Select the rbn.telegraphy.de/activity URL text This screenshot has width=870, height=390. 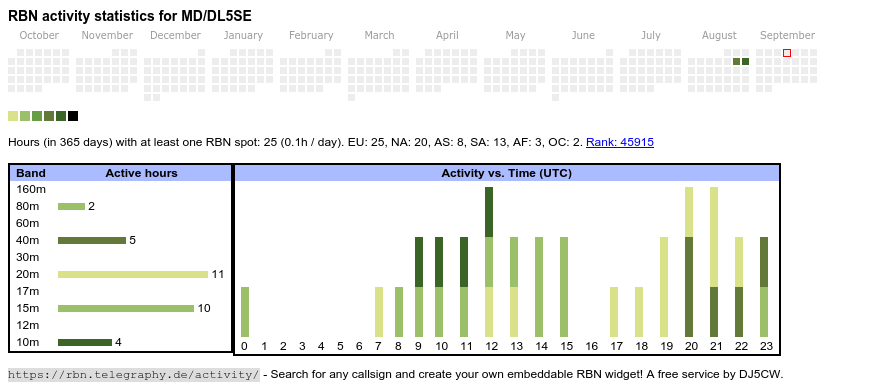pyautogui.click(x=134, y=374)
